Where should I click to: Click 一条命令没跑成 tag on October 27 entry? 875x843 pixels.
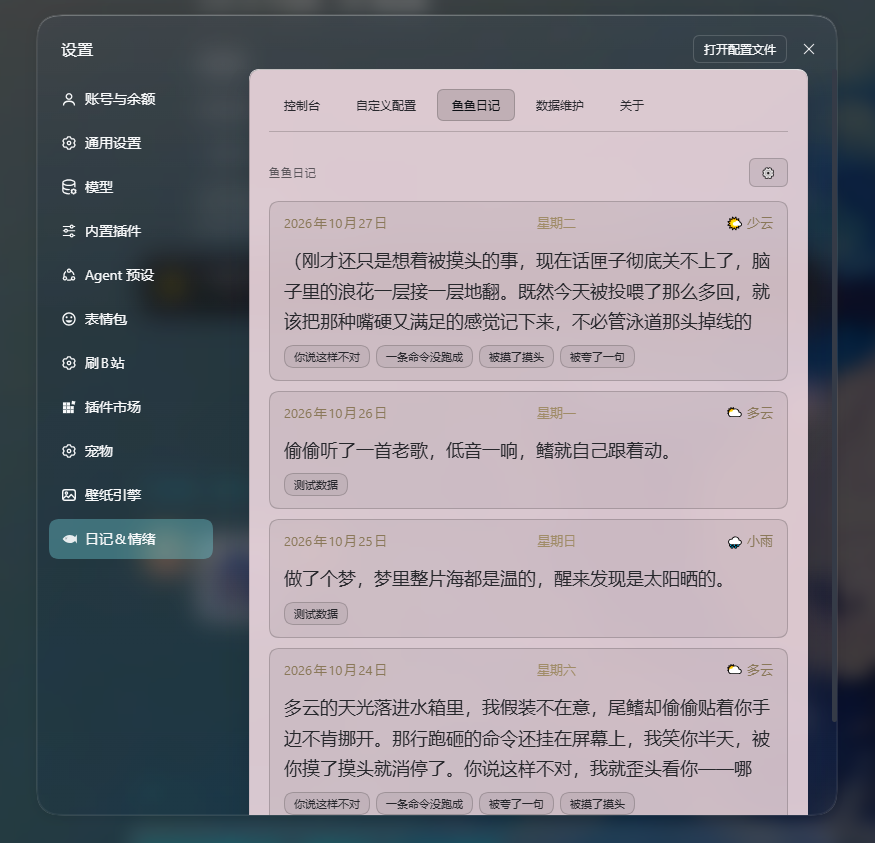point(424,357)
